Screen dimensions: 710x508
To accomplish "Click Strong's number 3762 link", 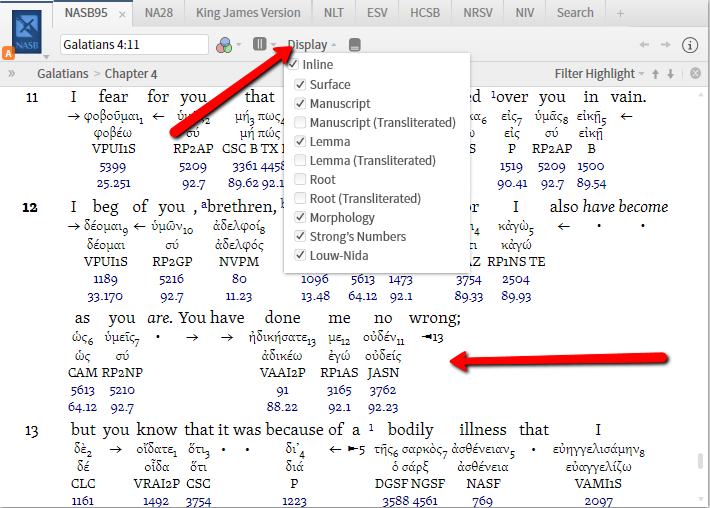I will pyautogui.click(x=383, y=390).
